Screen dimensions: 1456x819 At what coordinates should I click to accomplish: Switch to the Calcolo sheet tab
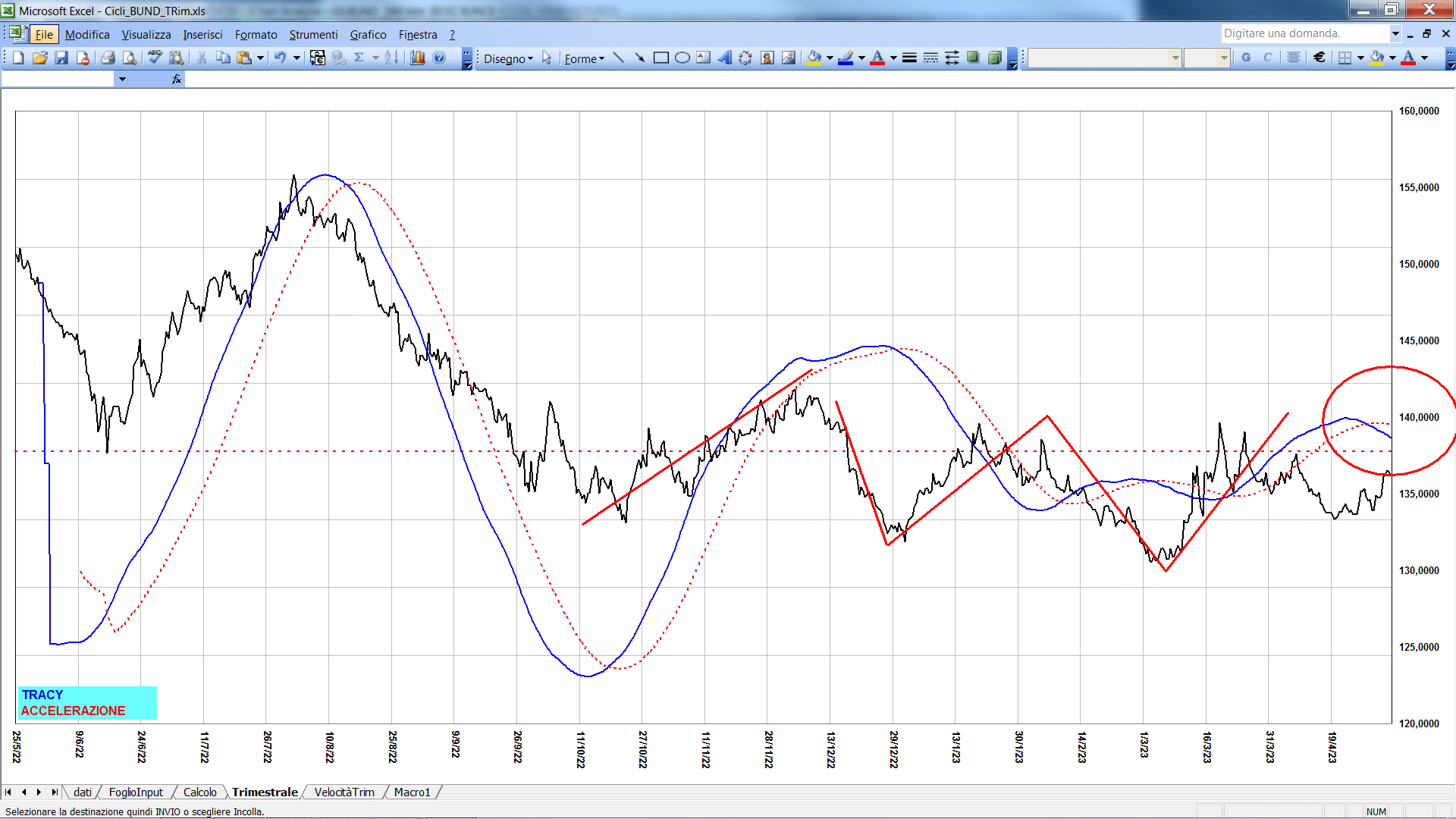pyautogui.click(x=199, y=792)
